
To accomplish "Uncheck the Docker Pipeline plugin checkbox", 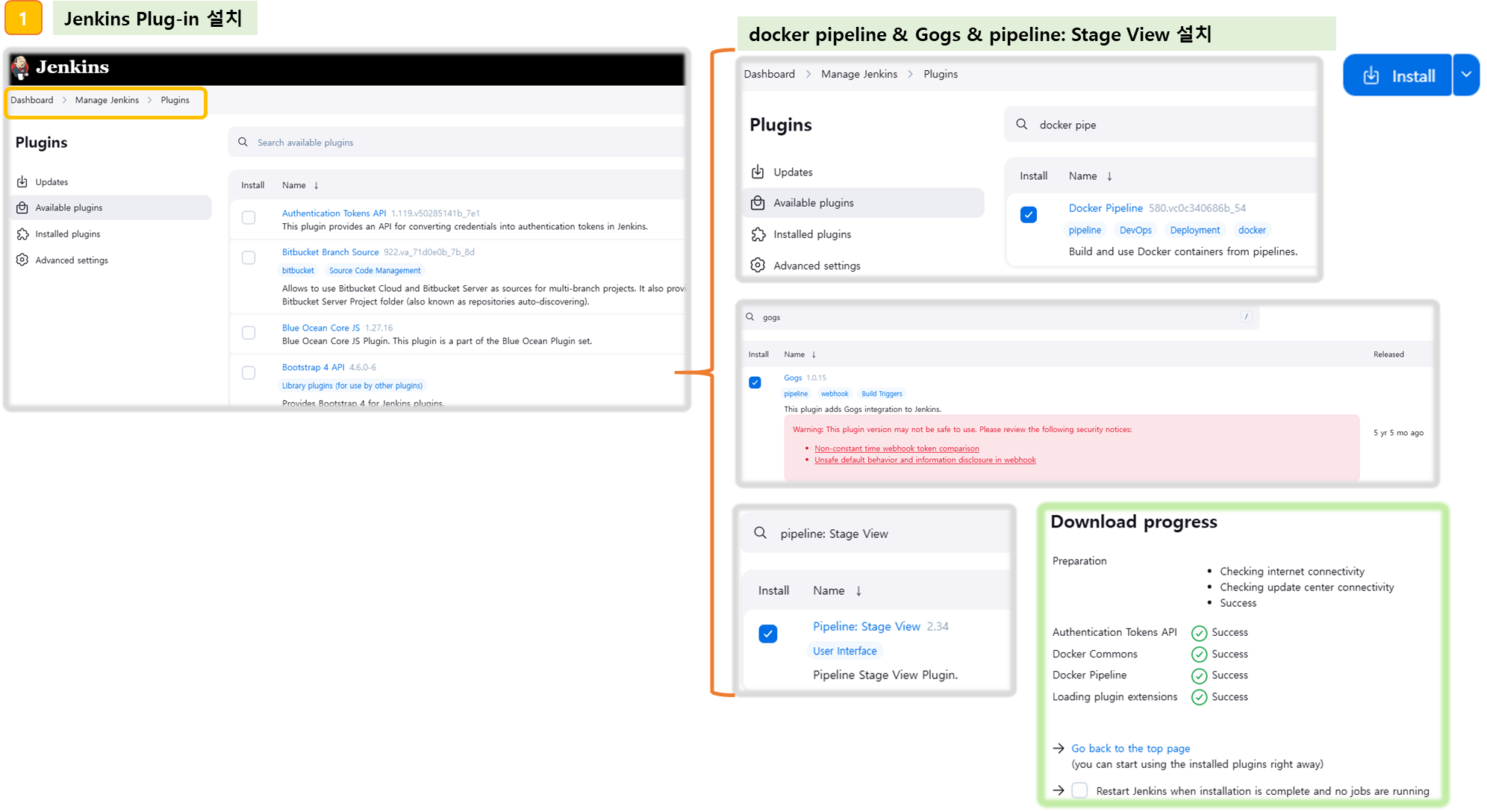I will point(1029,215).
